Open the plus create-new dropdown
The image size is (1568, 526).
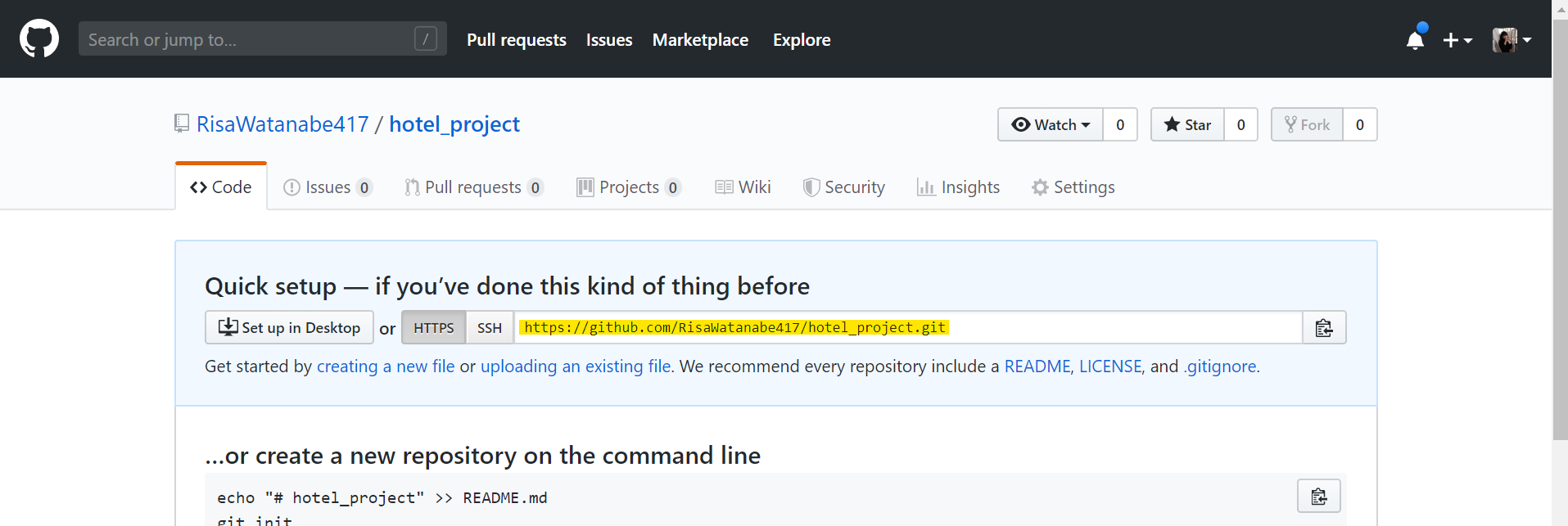[1457, 40]
